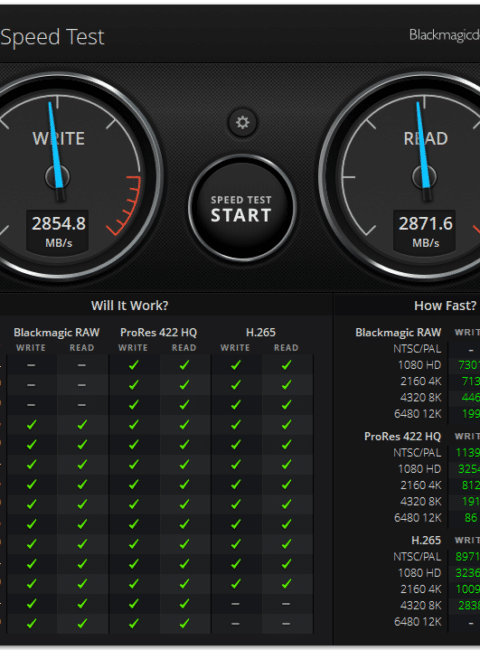The width and height of the screenshot is (480, 650).
Task: Click ProRes 422 HQ heading in How Fast panel
Action: coord(402,437)
